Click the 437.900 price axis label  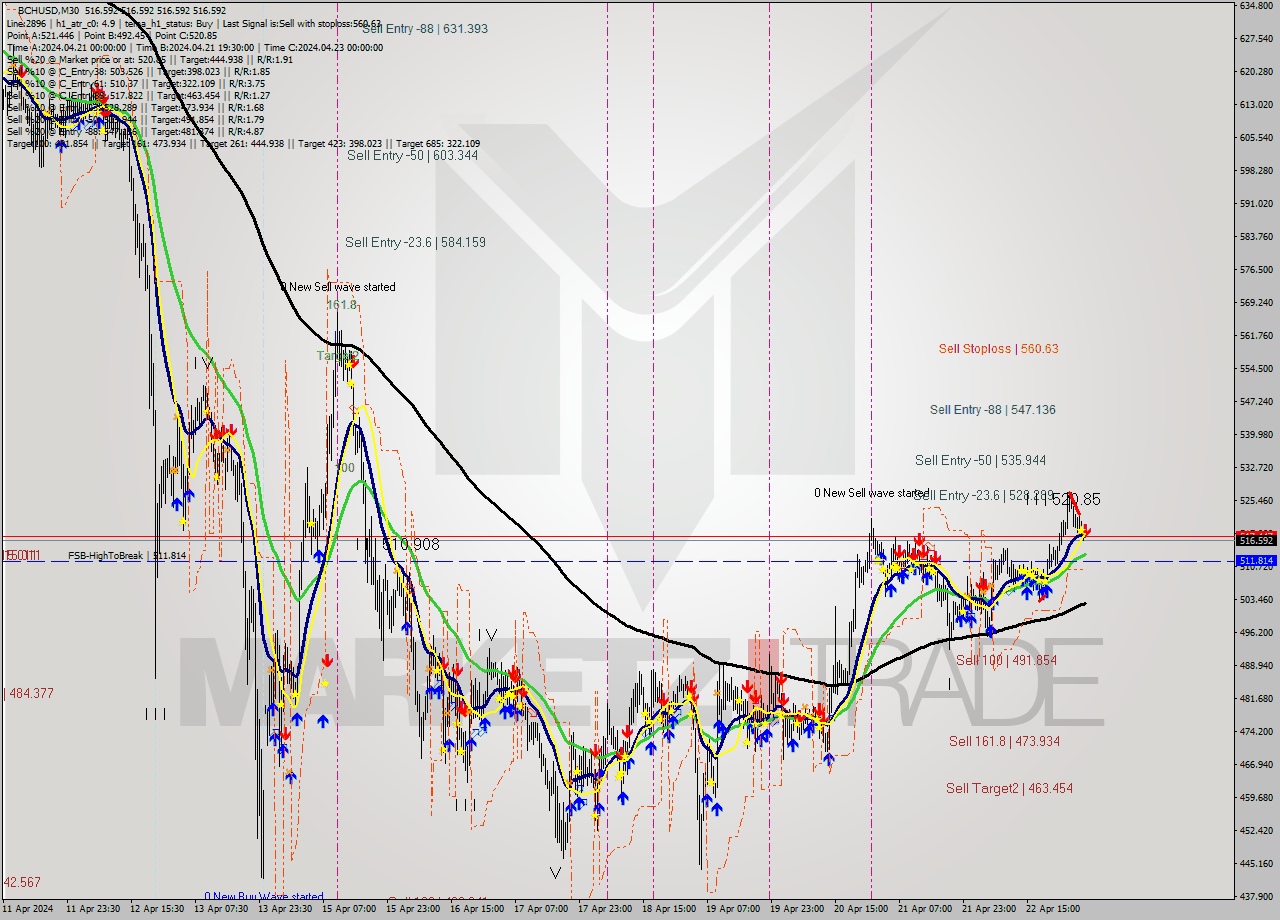pyautogui.click(x=1256, y=897)
